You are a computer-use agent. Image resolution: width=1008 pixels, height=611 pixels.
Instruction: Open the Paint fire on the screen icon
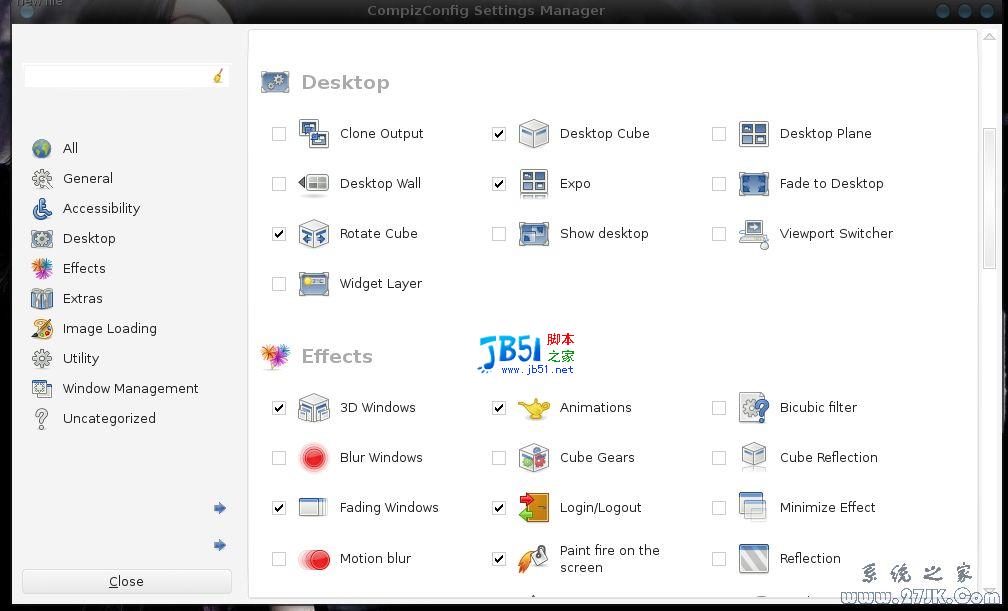pyautogui.click(x=534, y=558)
